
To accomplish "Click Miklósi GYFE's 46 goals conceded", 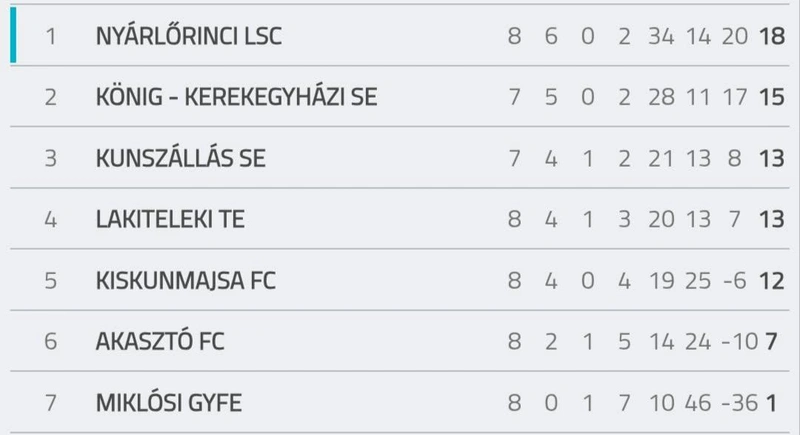I will [x=698, y=403].
